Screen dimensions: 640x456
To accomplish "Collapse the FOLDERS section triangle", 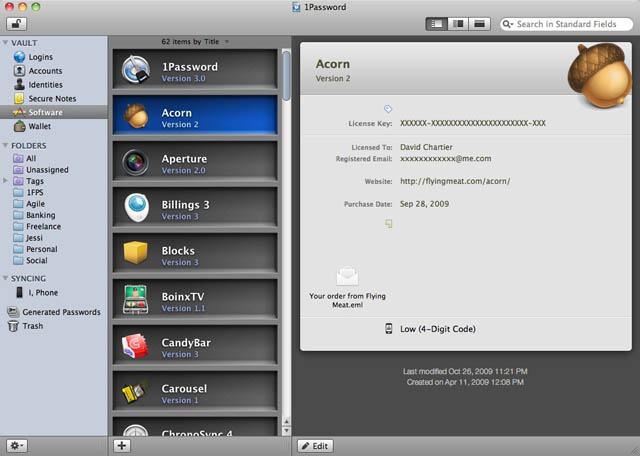I will tap(5, 145).
